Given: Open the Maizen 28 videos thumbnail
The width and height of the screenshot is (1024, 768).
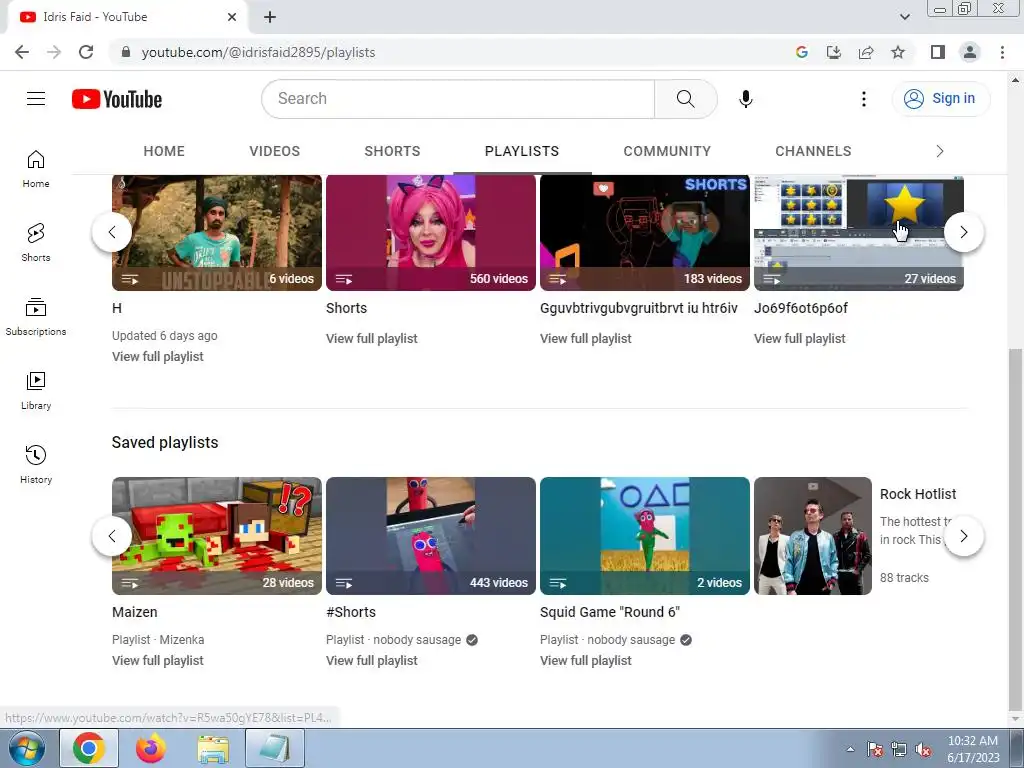Looking at the screenshot, I should [217, 536].
